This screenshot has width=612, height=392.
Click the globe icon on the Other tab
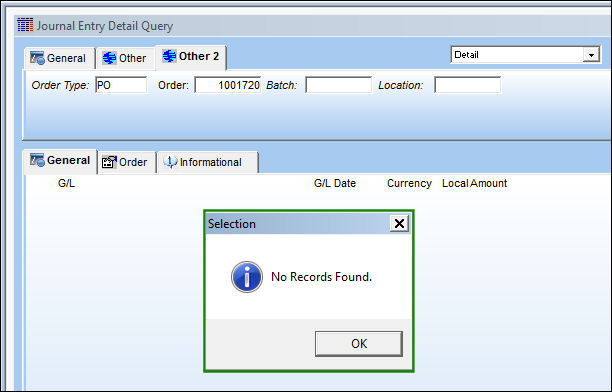pyautogui.click(x=109, y=58)
